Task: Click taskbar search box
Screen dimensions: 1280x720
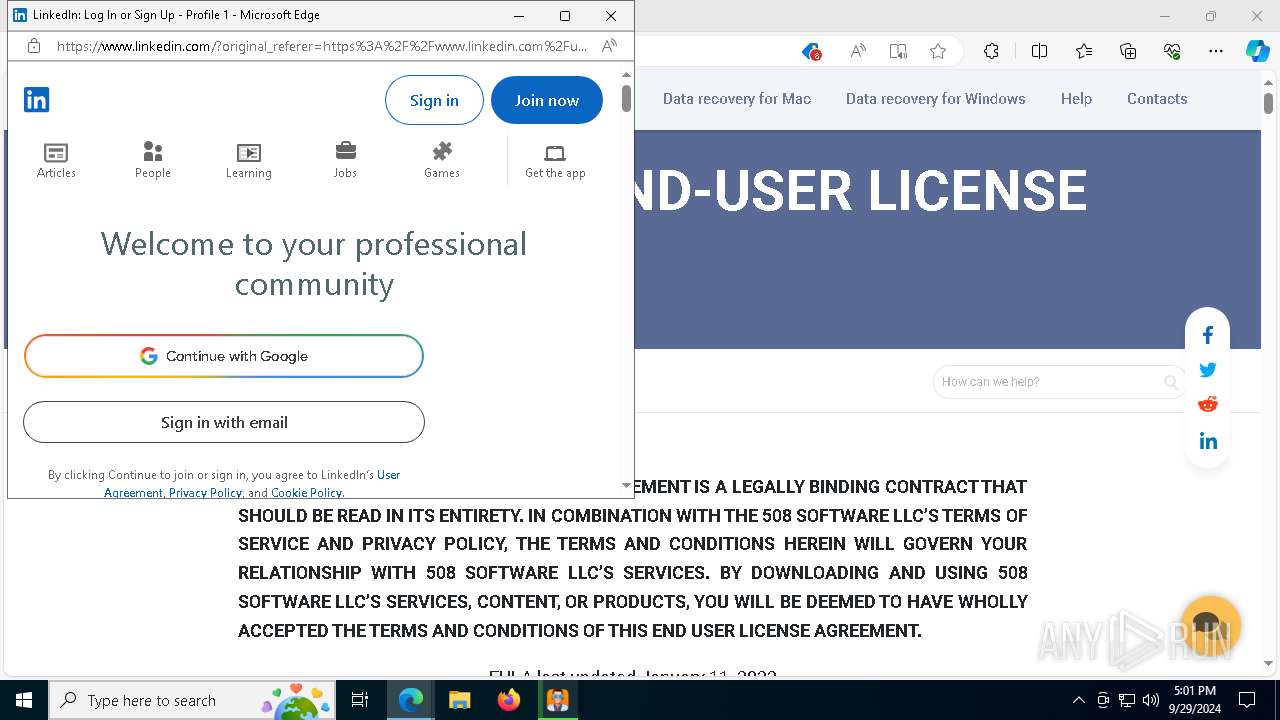Action: click(x=192, y=700)
